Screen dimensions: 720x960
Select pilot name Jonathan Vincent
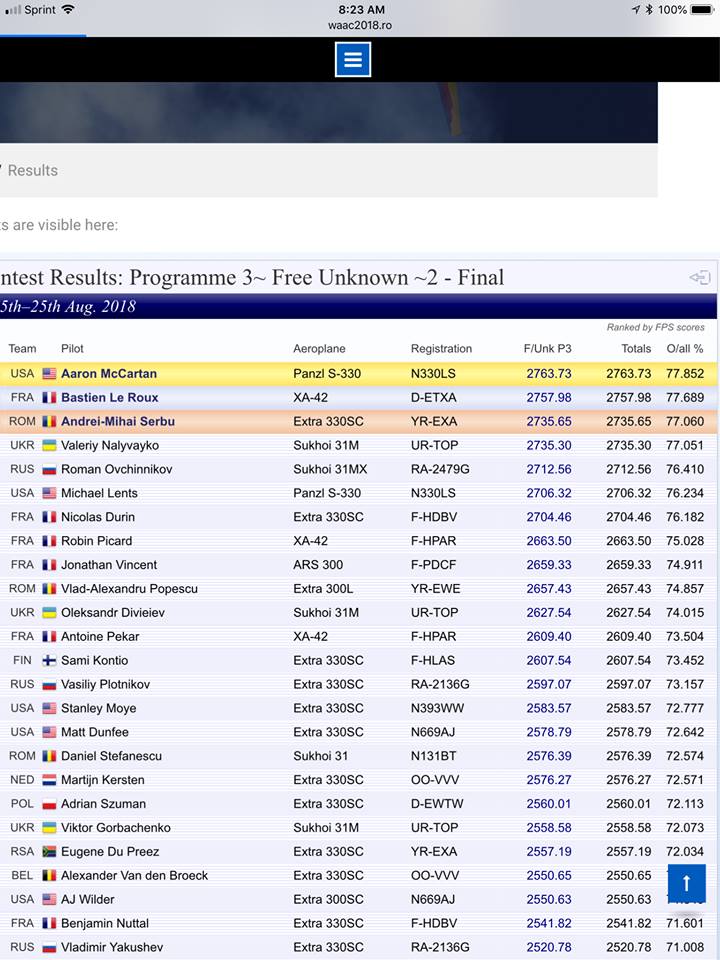[109, 564]
